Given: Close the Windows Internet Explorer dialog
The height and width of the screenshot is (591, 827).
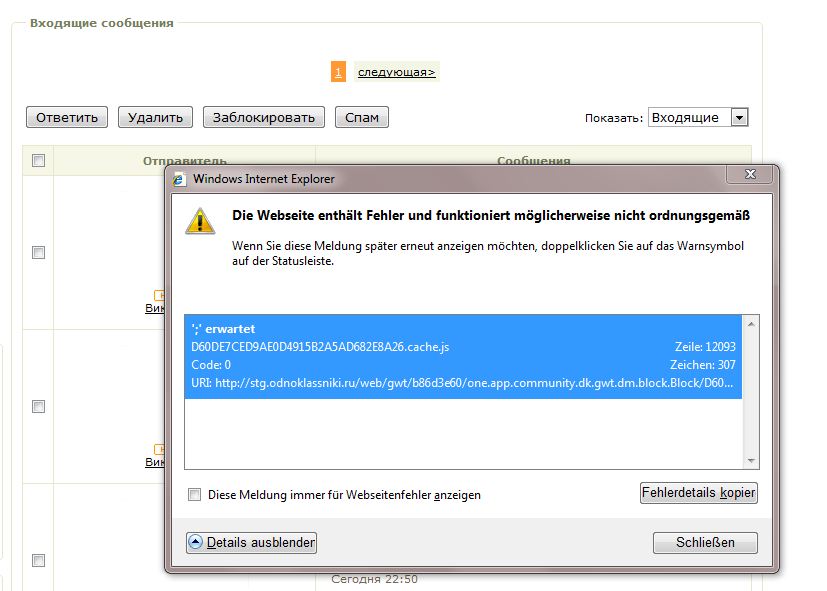Looking at the screenshot, I should [x=750, y=174].
